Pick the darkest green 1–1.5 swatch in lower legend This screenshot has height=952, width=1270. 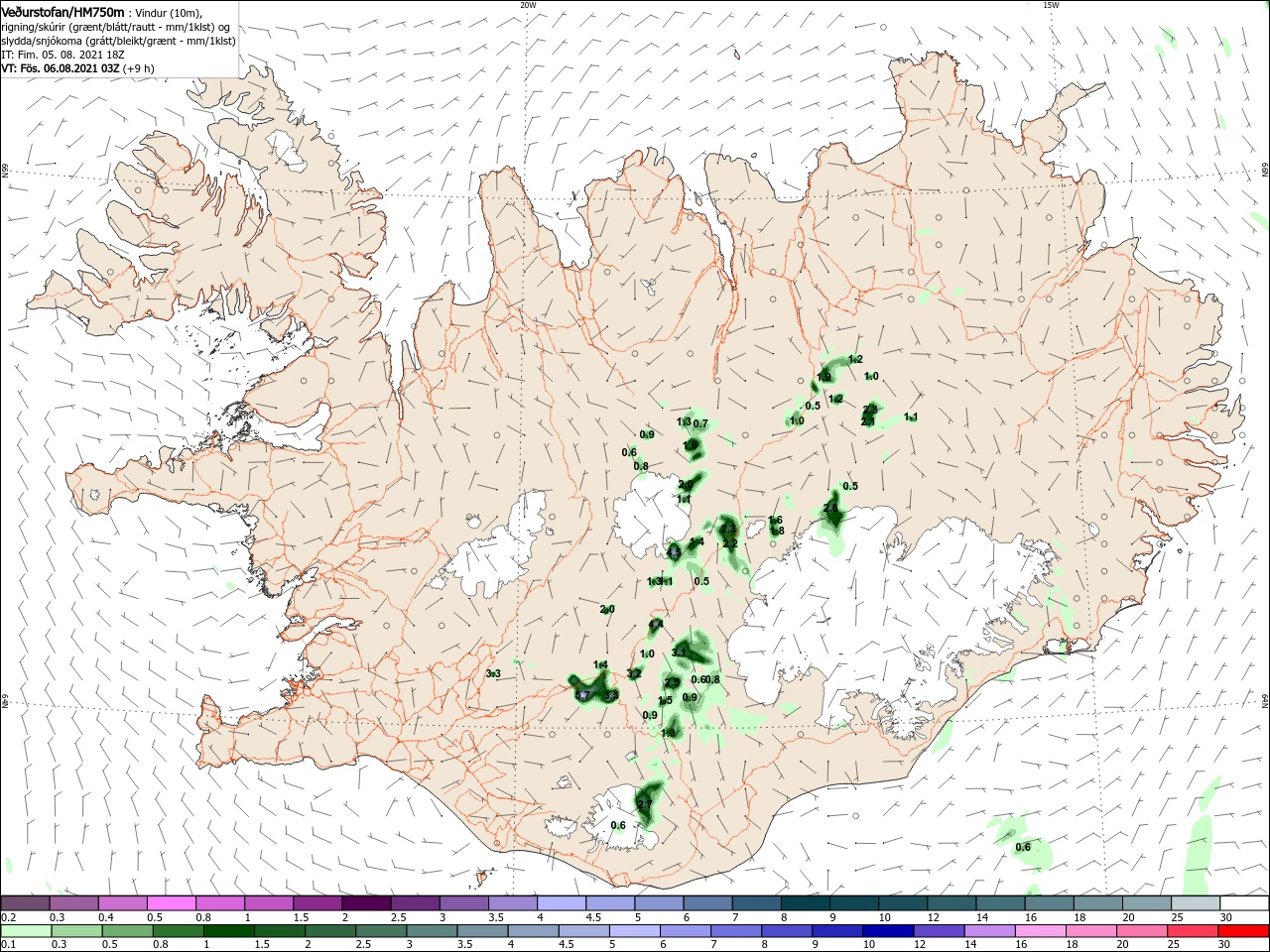click(x=229, y=931)
